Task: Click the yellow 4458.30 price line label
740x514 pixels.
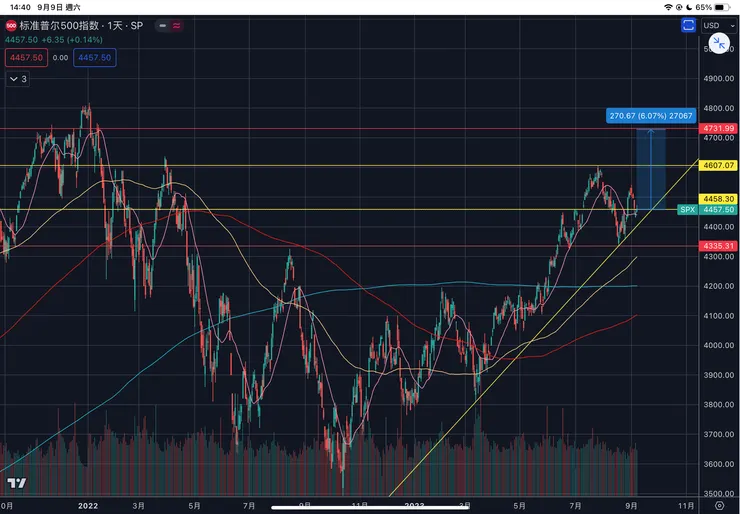Action: (719, 199)
